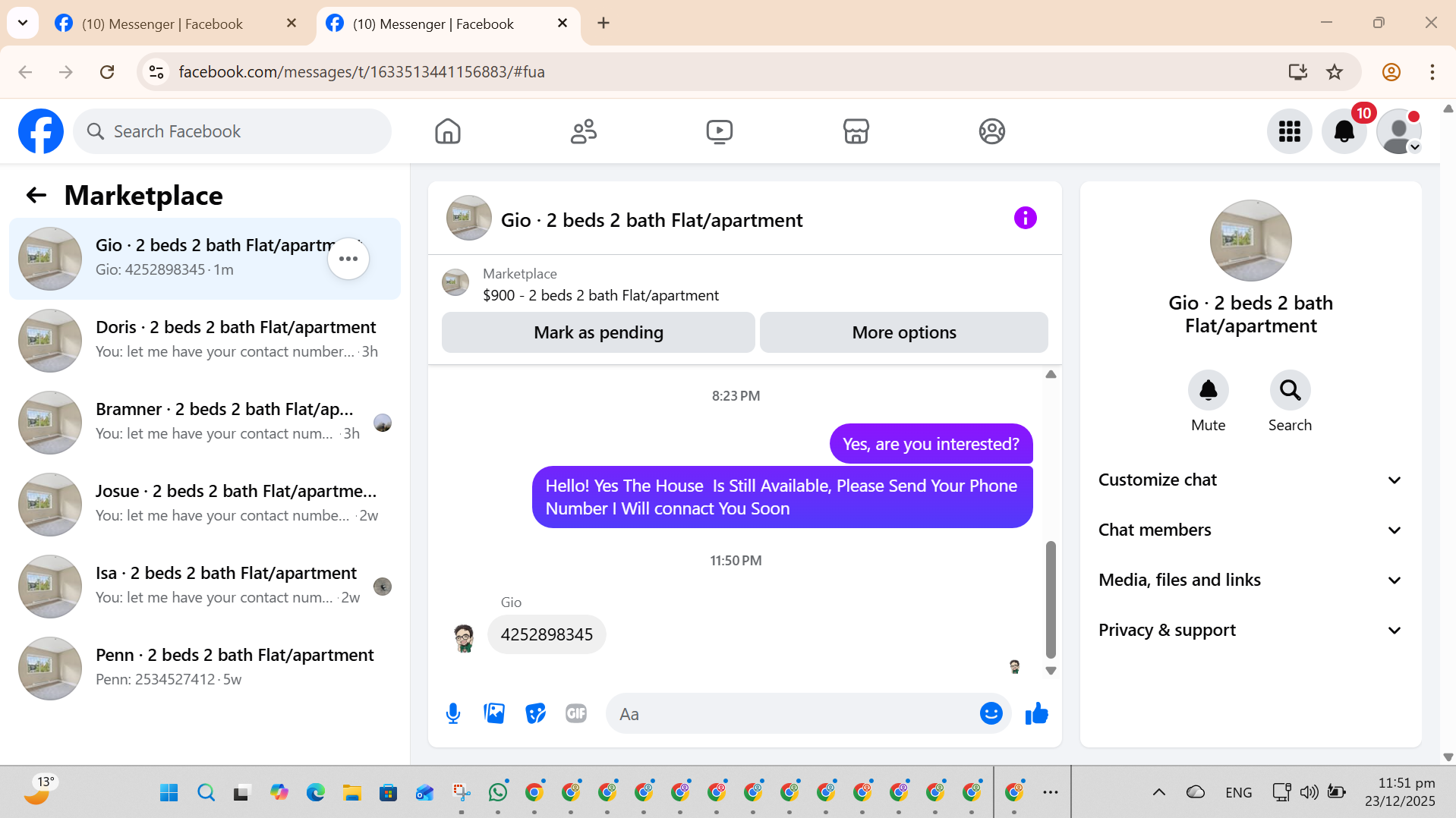
Task: Open Bramner conversation in the list
Action: click(x=205, y=423)
